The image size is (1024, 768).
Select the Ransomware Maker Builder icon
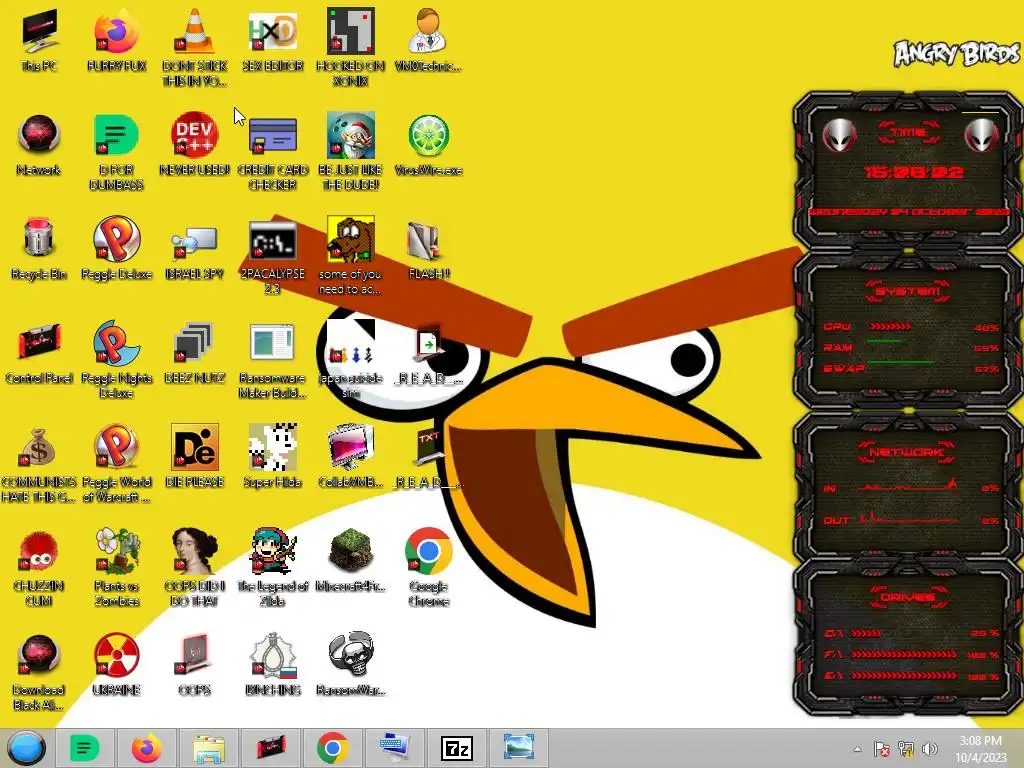point(272,359)
